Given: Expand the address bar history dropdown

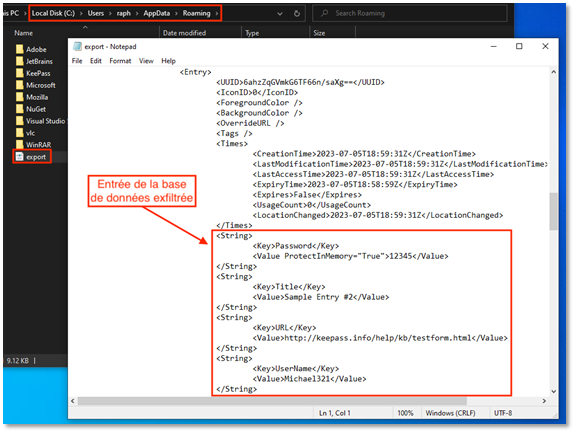Looking at the screenshot, I should [x=280, y=14].
